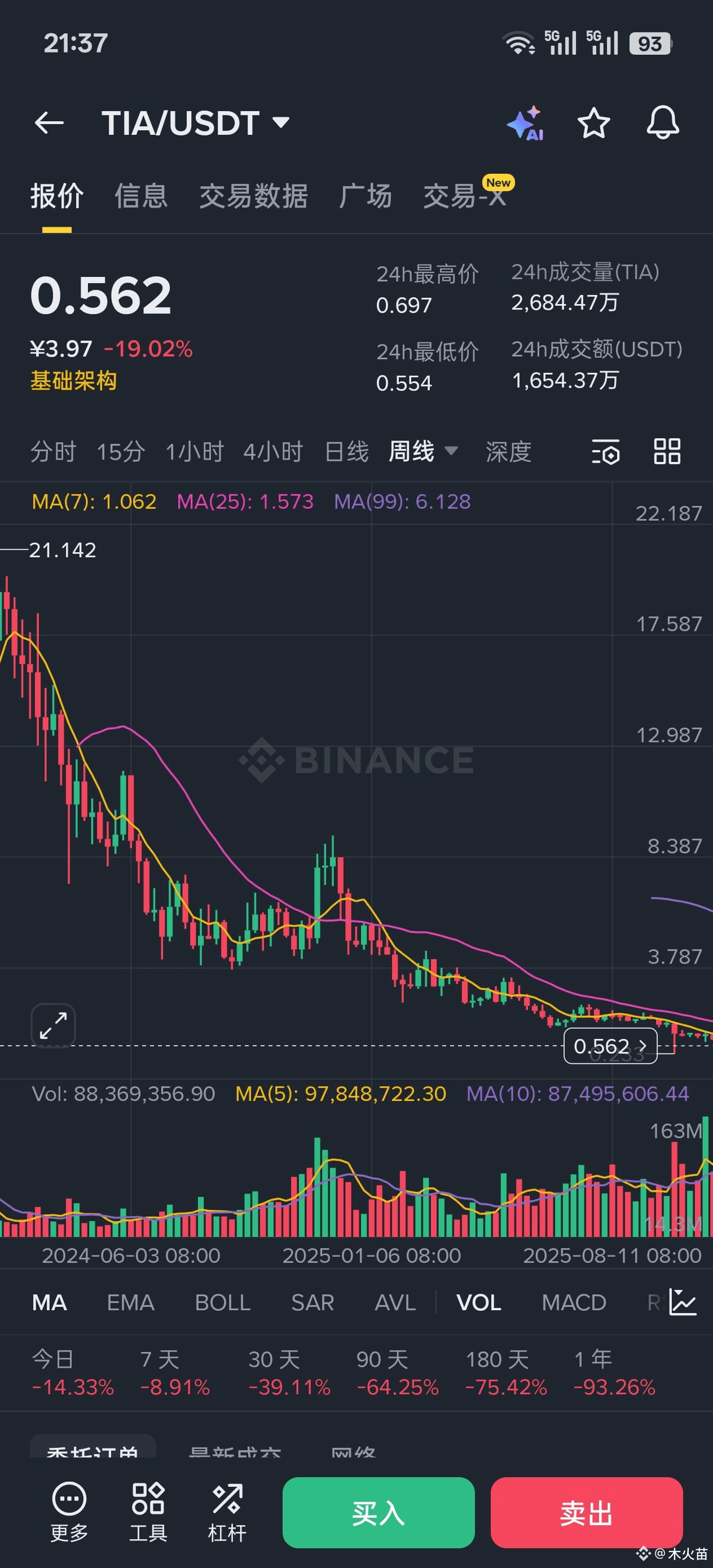Viewport: 713px width, 1568px height.
Task: Tap the 0.562 current price label arrow
Action: [610, 1046]
